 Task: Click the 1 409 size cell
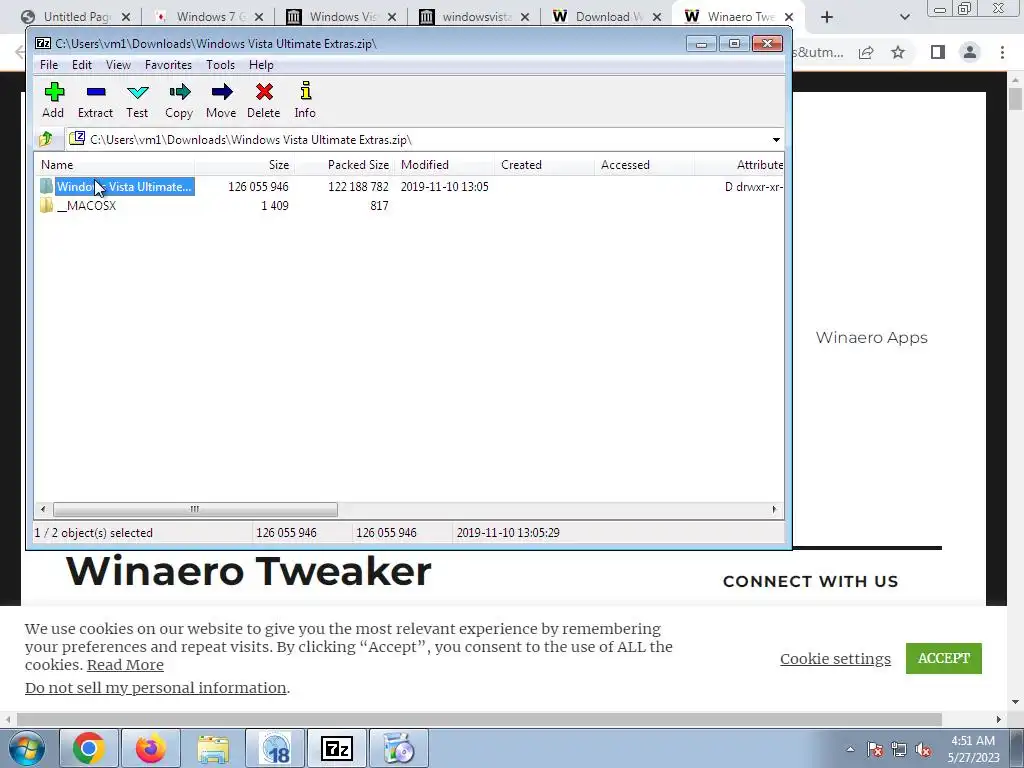pyautogui.click(x=274, y=206)
